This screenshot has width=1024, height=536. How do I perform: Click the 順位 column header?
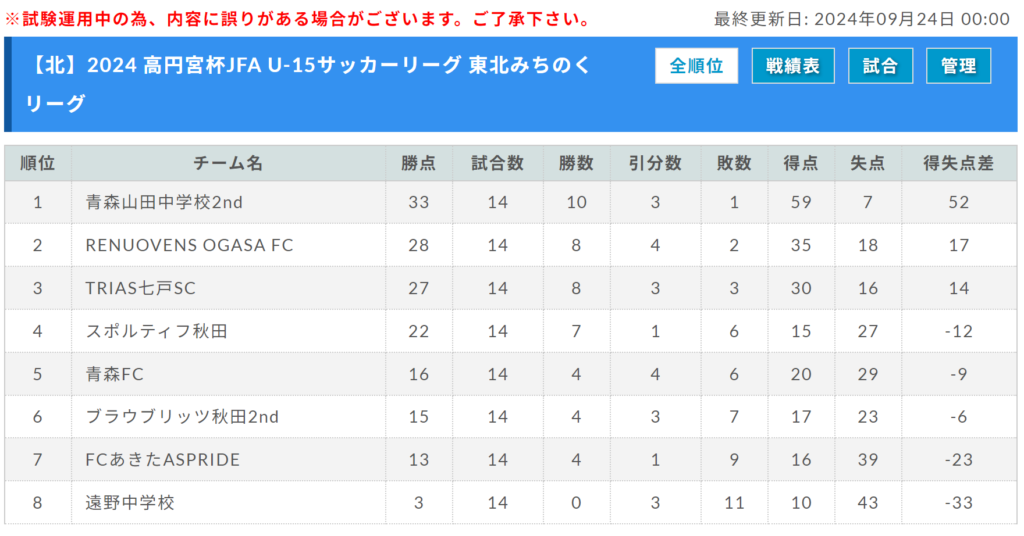[38, 163]
